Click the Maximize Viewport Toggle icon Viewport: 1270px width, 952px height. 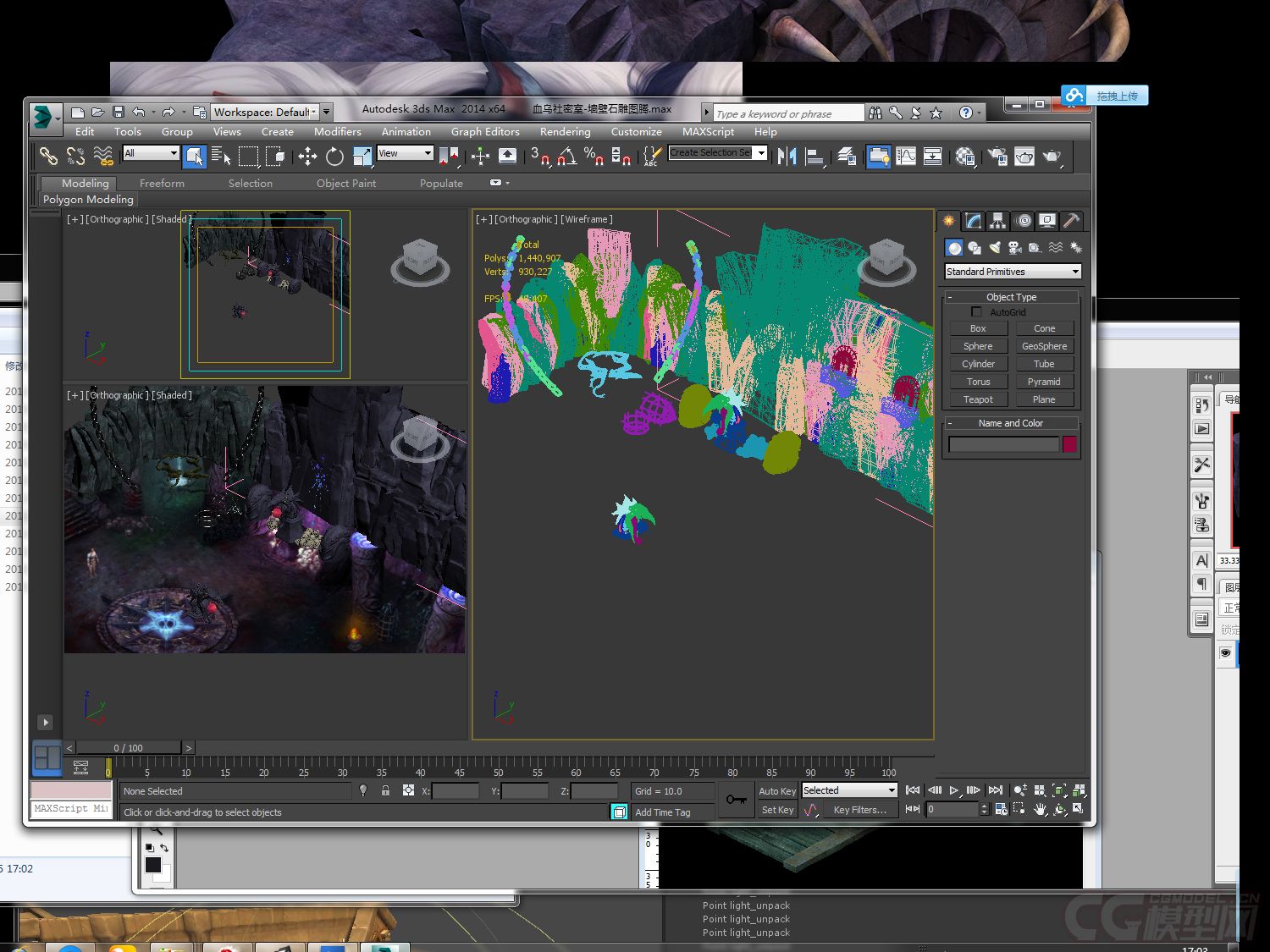(1078, 810)
